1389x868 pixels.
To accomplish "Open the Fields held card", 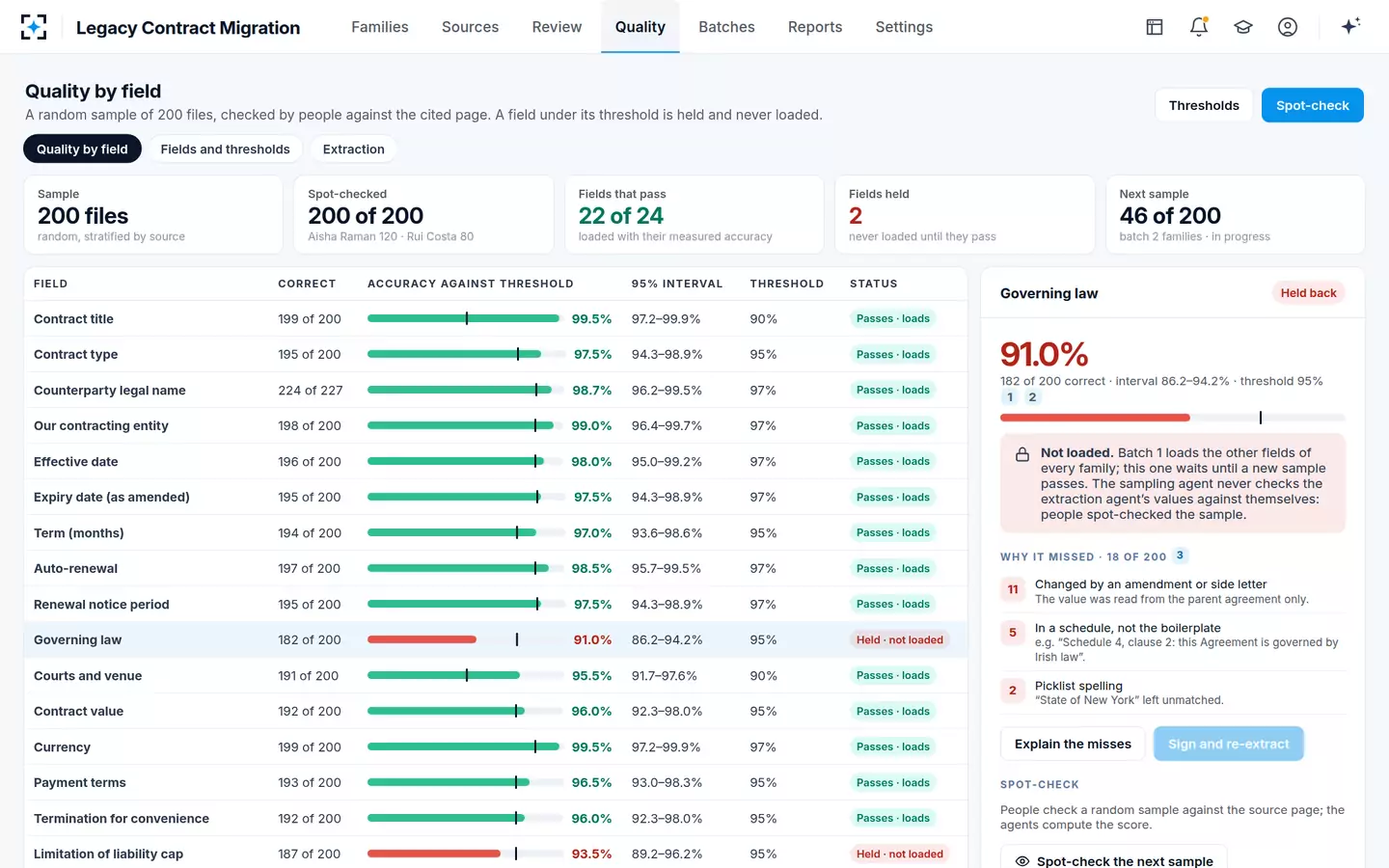I will (x=965, y=214).
